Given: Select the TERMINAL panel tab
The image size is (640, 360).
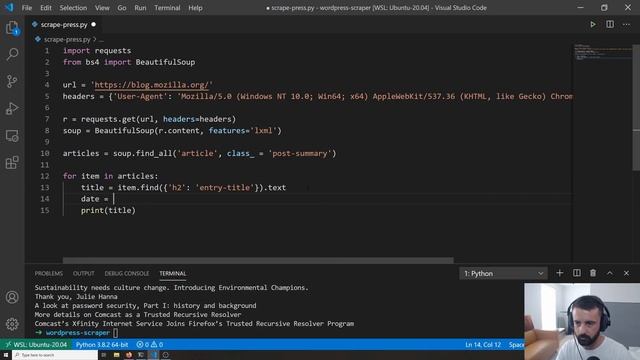Looking at the screenshot, I should (173, 273).
